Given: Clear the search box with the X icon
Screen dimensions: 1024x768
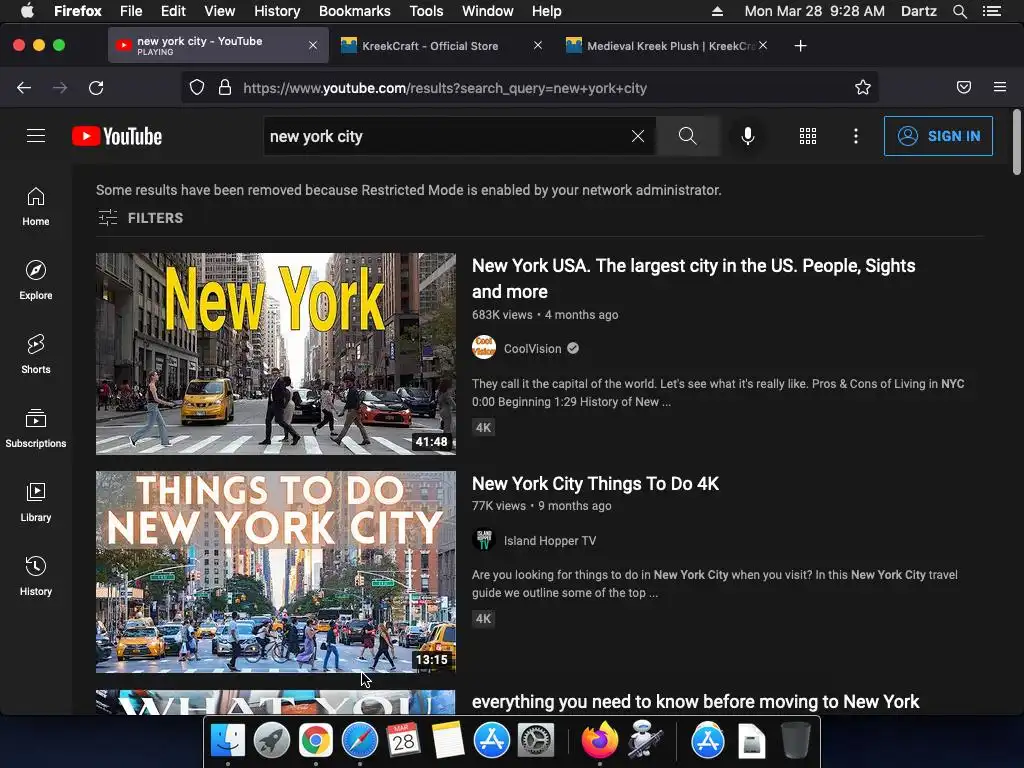Looking at the screenshot, I should coord(637,136).
